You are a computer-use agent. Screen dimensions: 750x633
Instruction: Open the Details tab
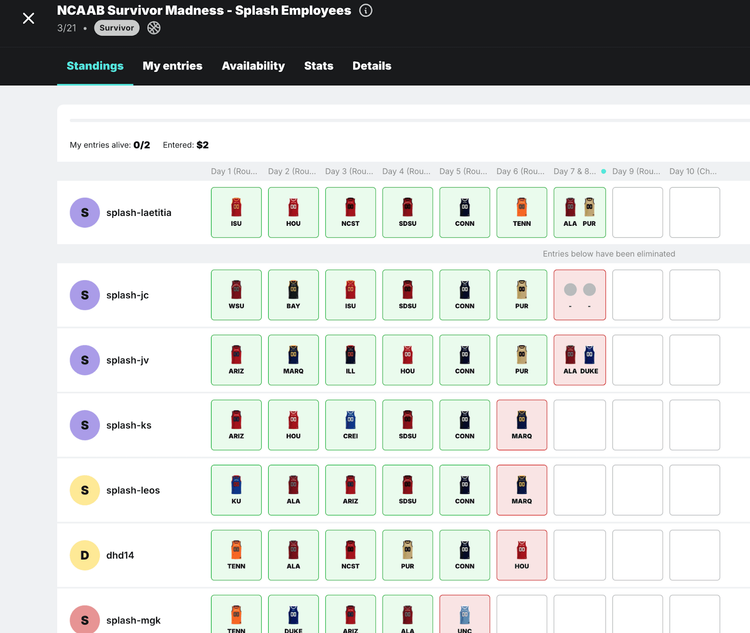[x=371, y=66]
